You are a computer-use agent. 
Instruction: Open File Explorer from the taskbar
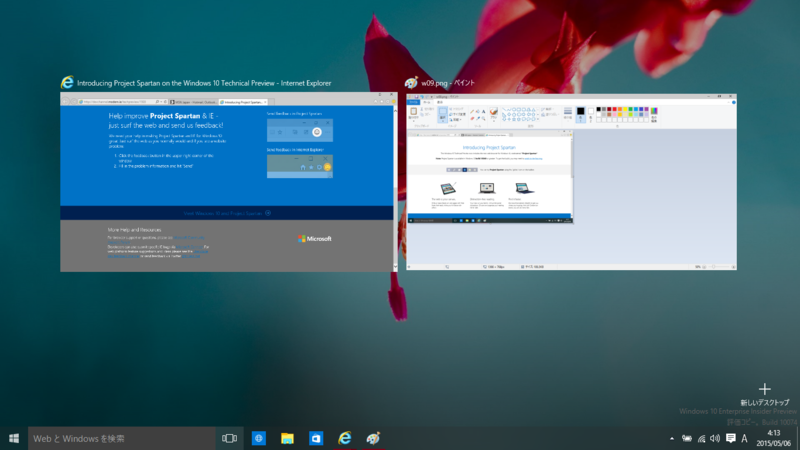[x=287, y=438]
